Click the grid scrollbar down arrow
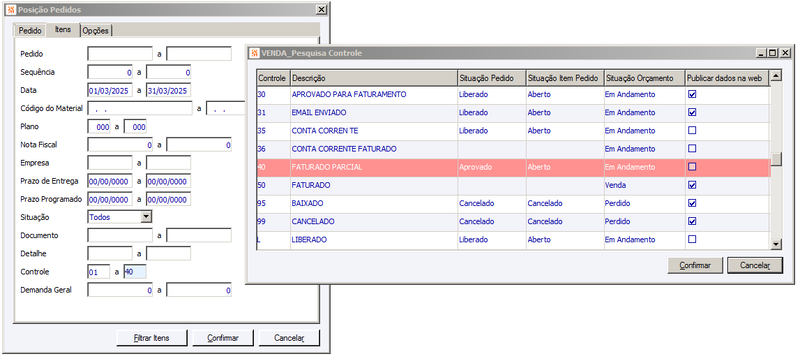This screenshot has height=361, width=800. (776, 244)
